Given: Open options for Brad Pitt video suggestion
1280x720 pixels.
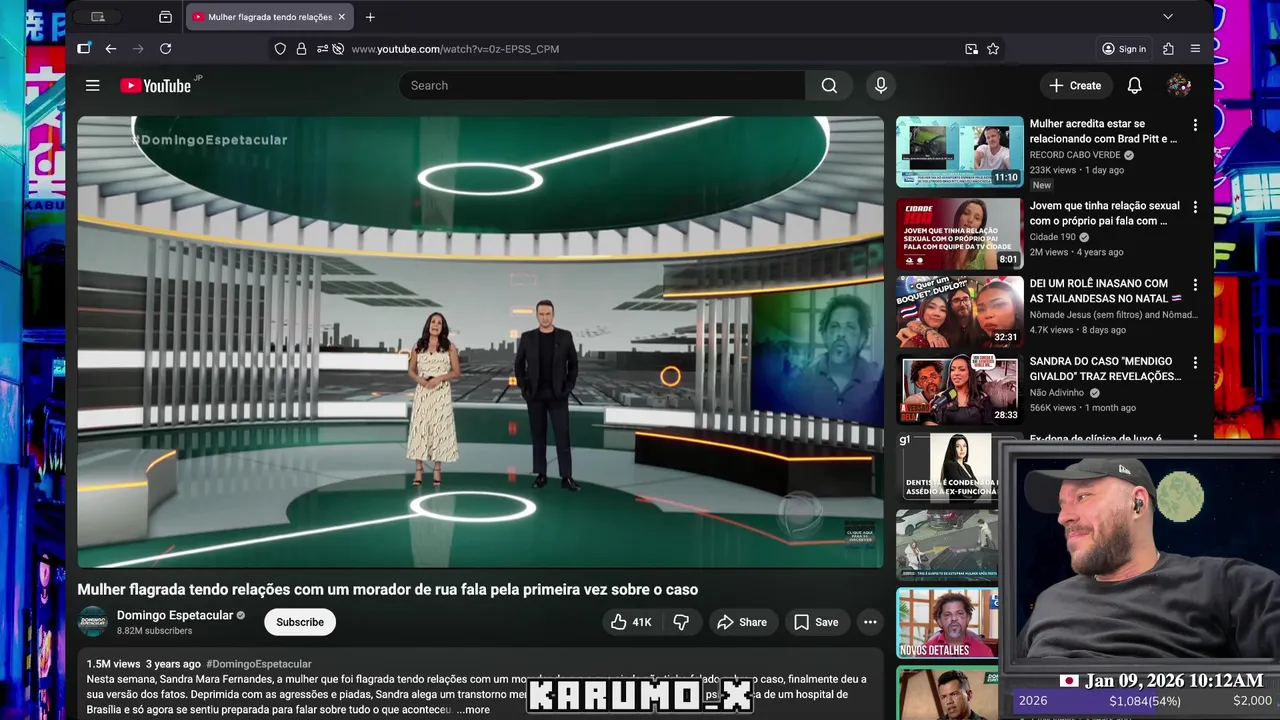Looking at the screenshot, I should tap(1195, 125).
